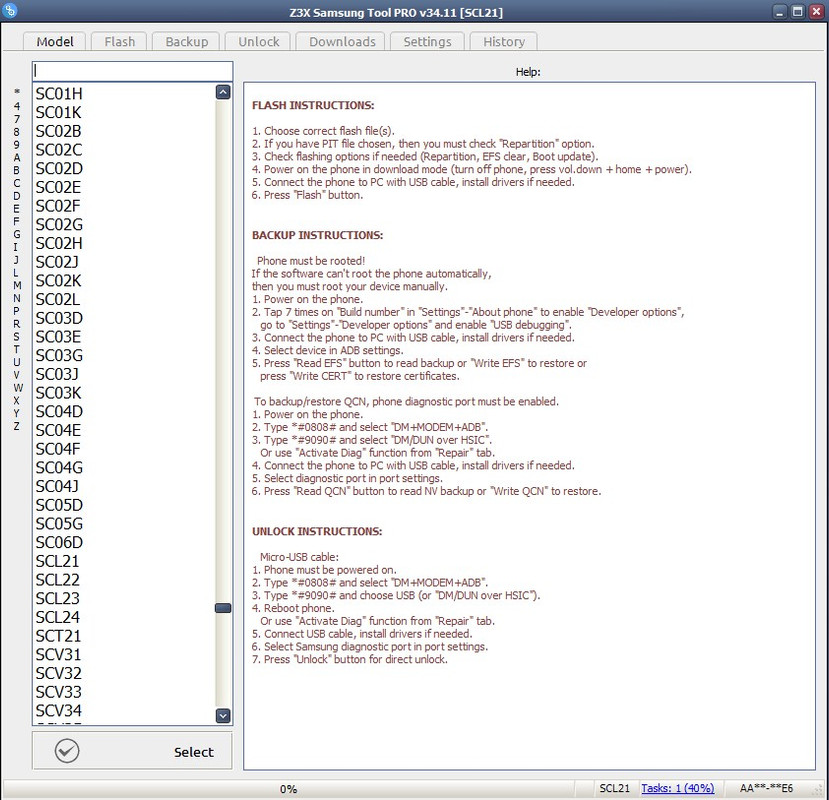Select model SC04G
The image size is (829, 800).
pos(124,467)
